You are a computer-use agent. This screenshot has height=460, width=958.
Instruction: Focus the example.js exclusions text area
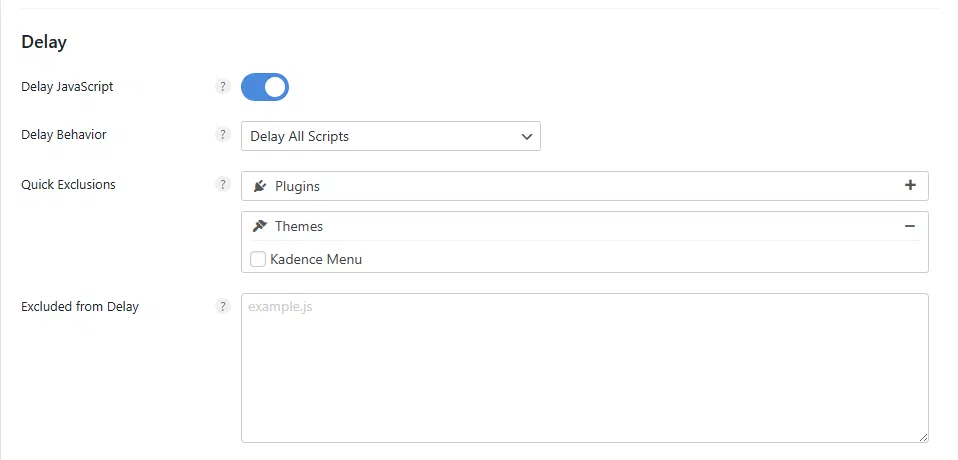tap(584, 370)
